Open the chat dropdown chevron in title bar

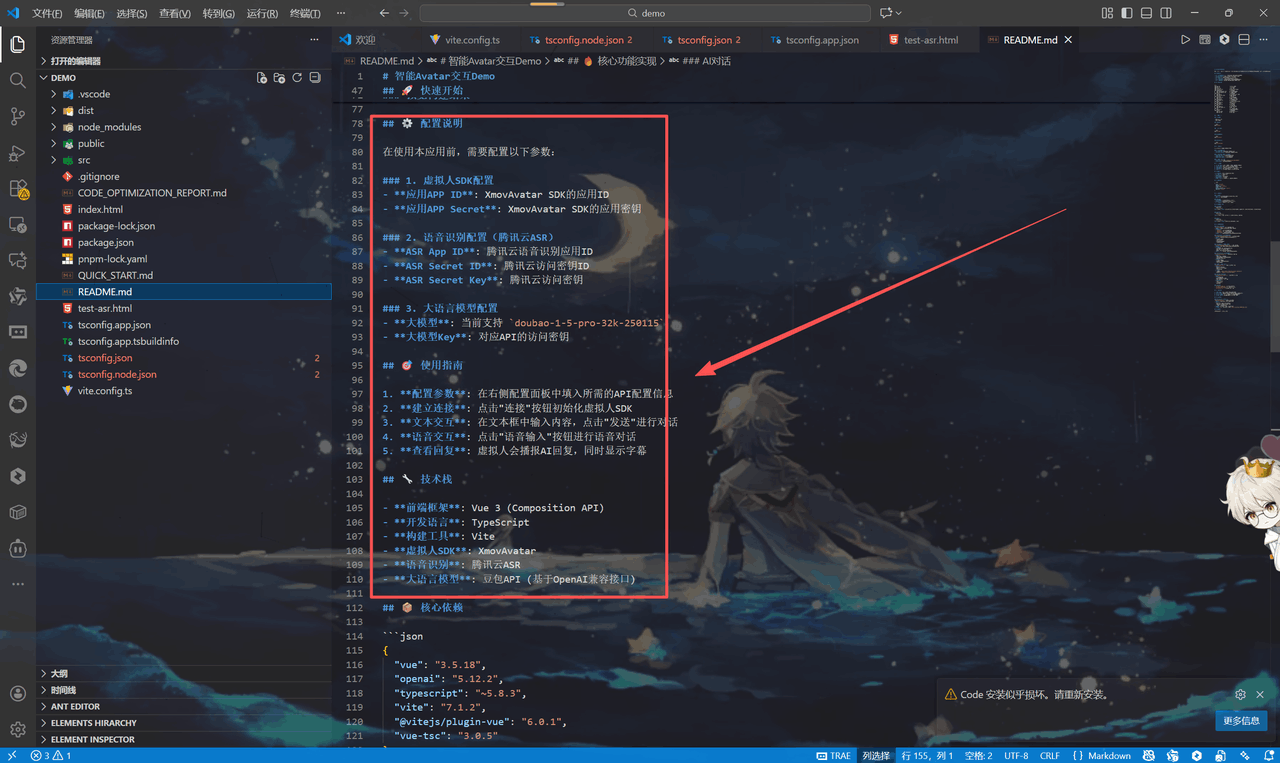click(898, 13)
